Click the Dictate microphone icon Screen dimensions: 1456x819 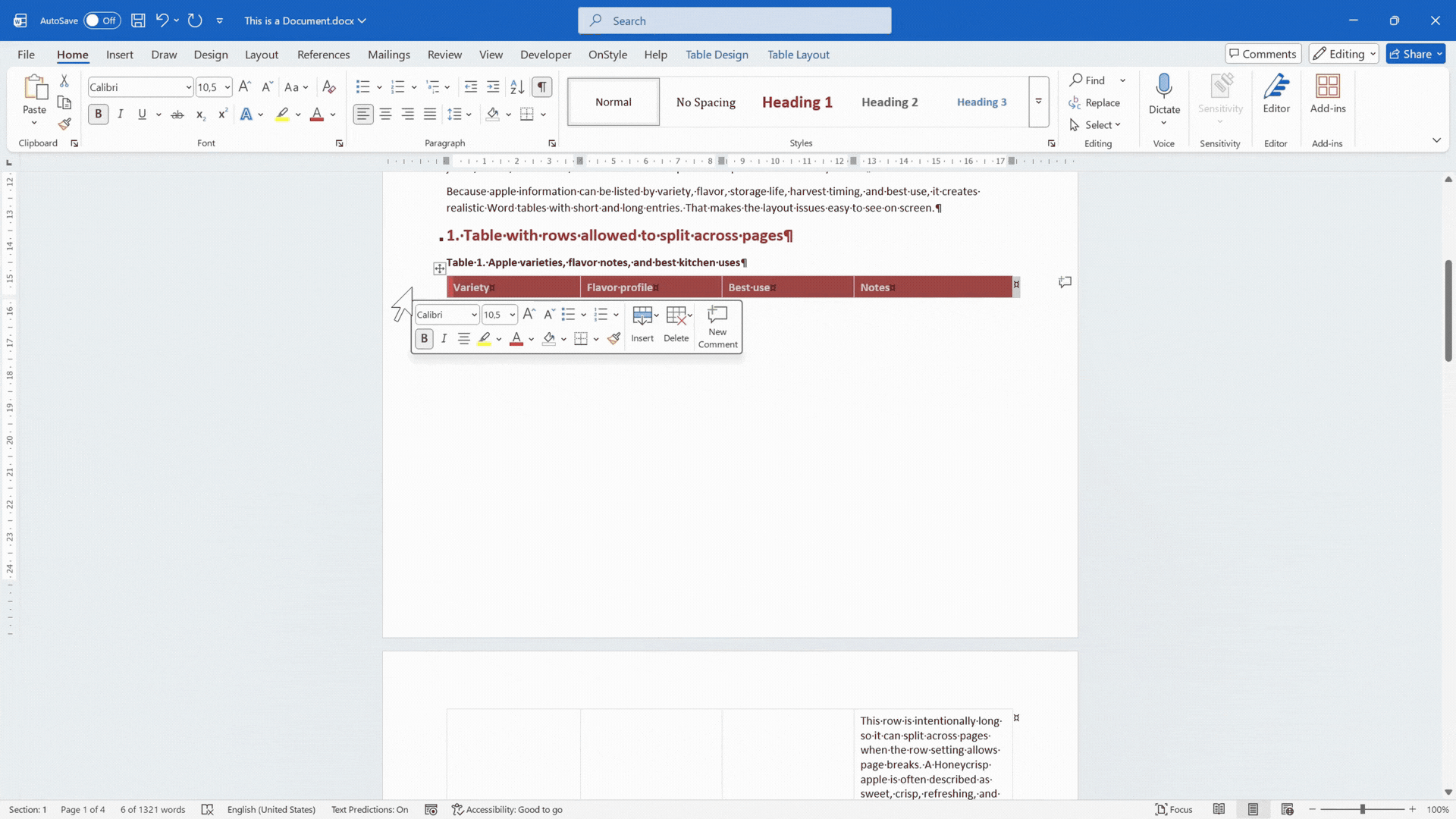(x=1164, y=86)
